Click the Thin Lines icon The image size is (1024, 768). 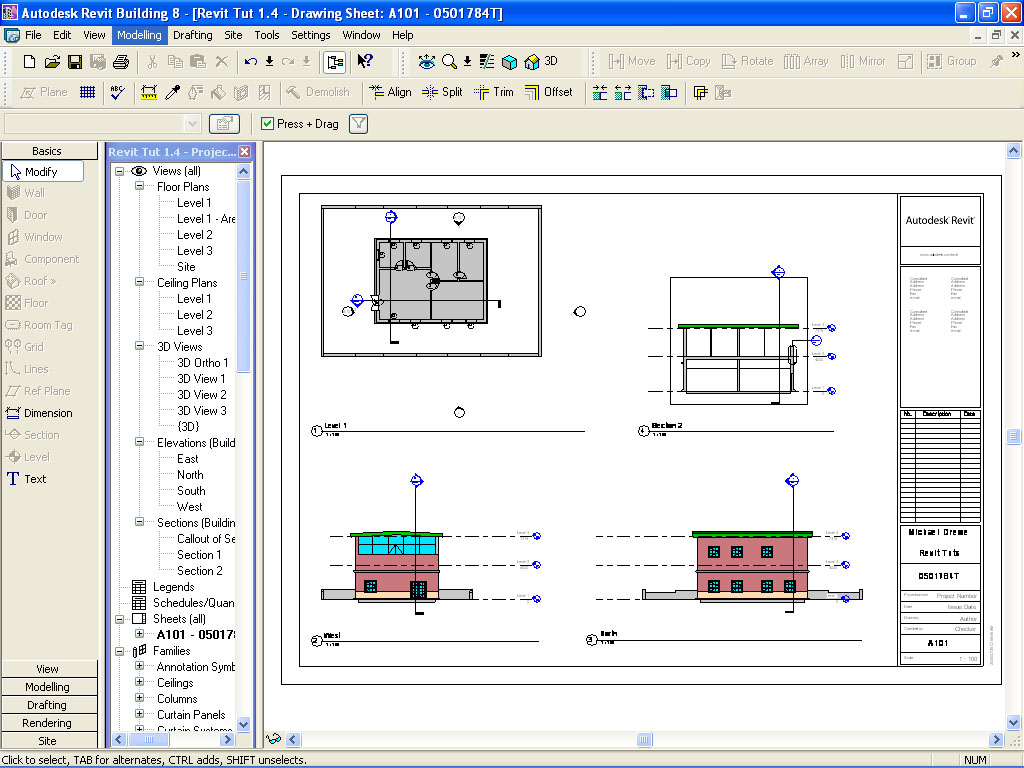click(487, 61)
